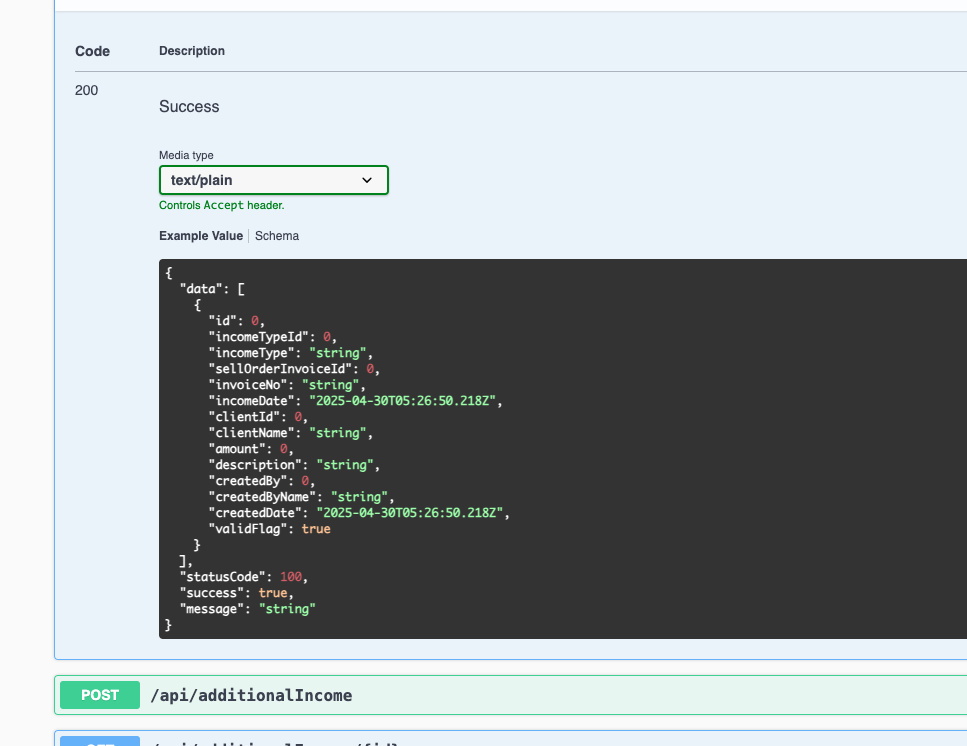
Task: Click the createdDate timestamp value
Action: [412, 513]
